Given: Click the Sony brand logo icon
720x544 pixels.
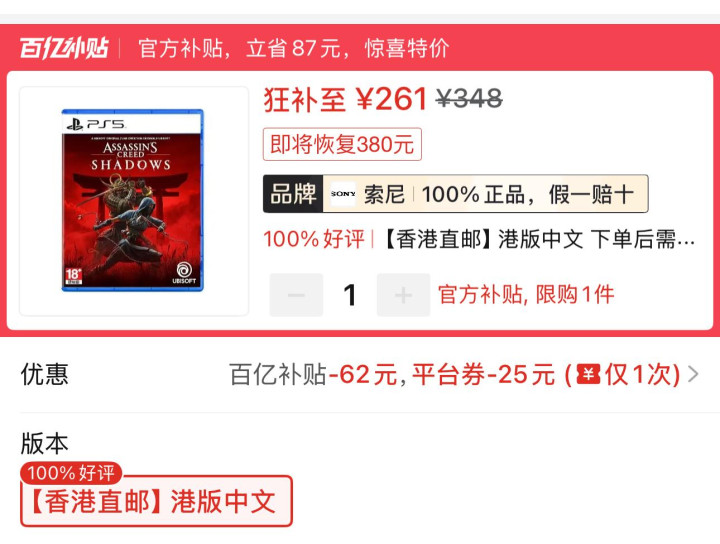Looking at the screenshot, I should coord(343,194).
